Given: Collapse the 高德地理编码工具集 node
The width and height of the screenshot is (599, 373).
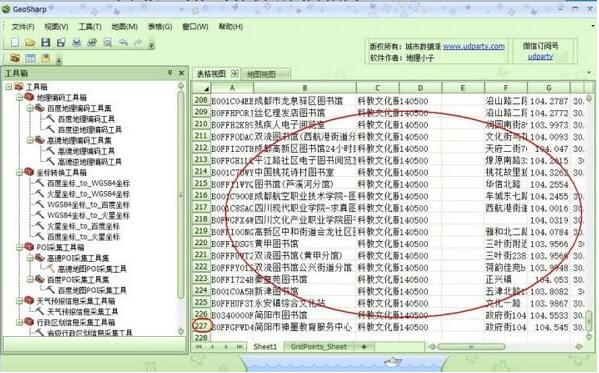Looking at the screenshot, I should point(30,140).
